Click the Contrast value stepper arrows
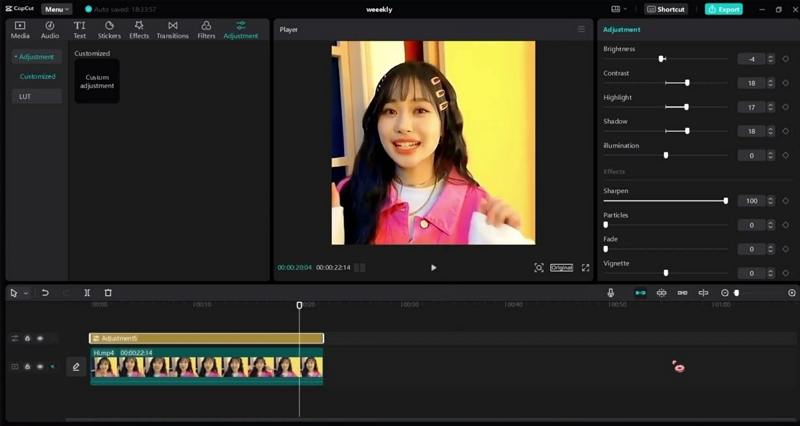 pyautogui.click(x=771, y=83)
